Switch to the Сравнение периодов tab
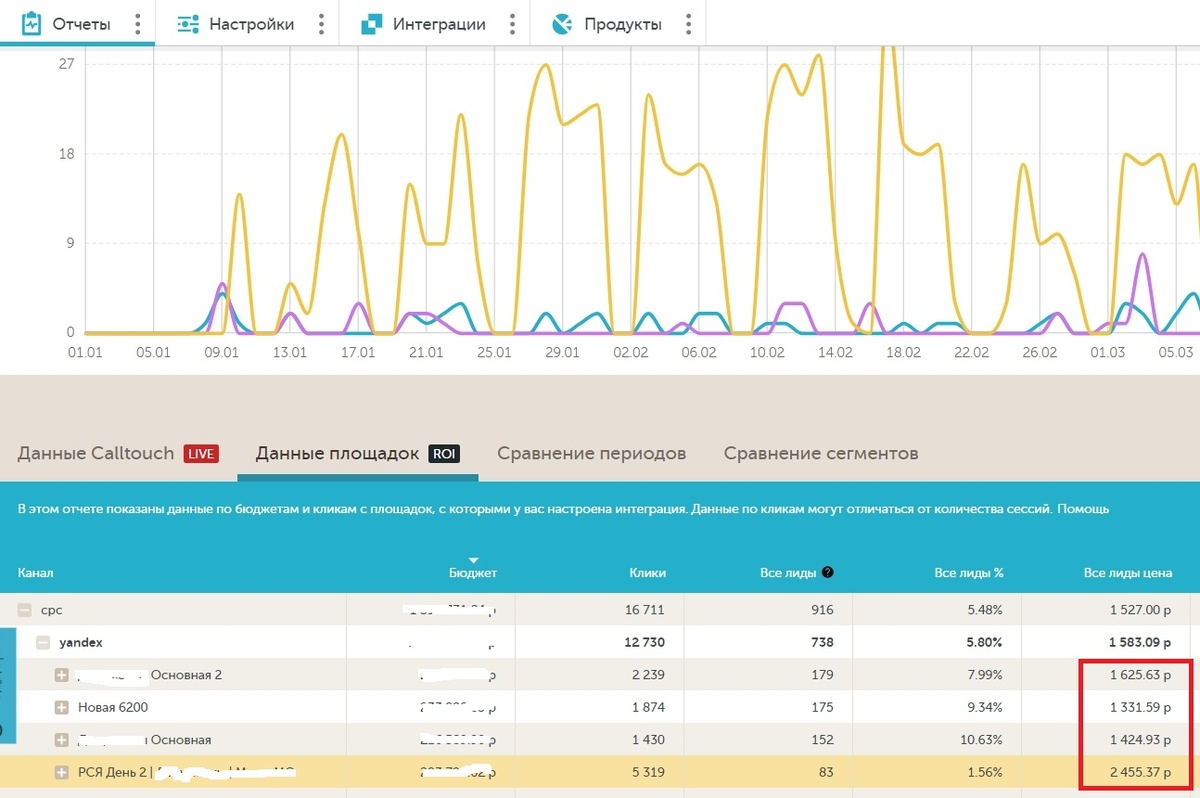 point(591,454)
